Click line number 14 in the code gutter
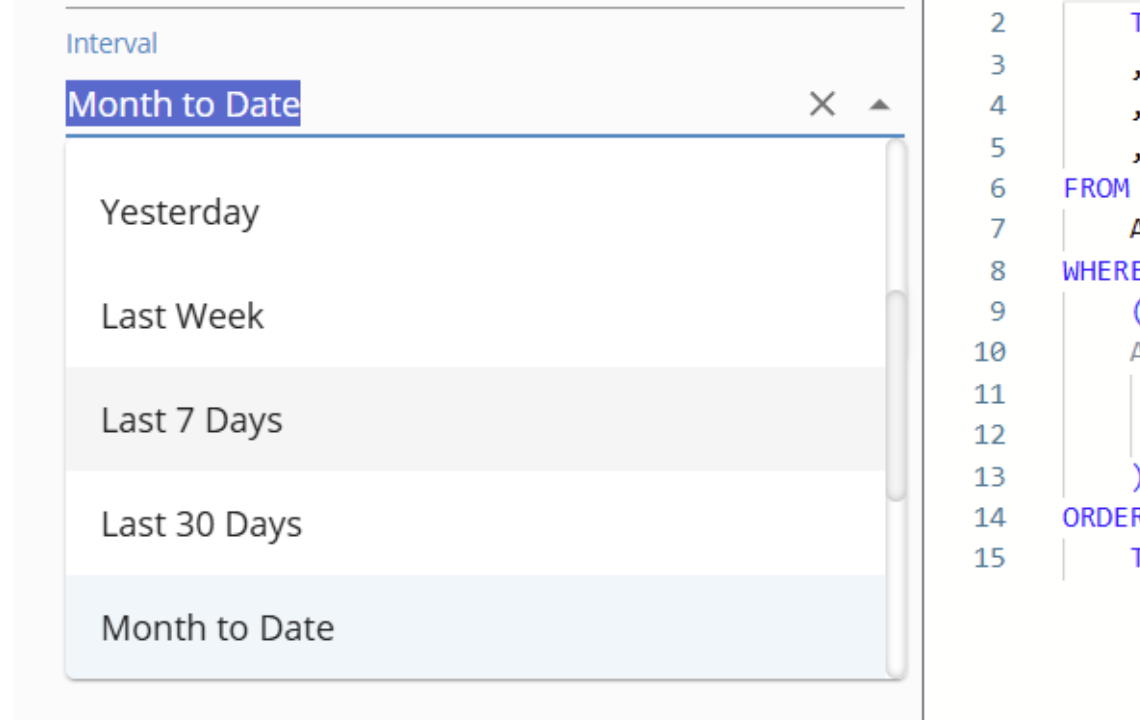Image resolution: width=1140 pixels, height=720 pixels. pyautogui.click(x=989, y=517)
